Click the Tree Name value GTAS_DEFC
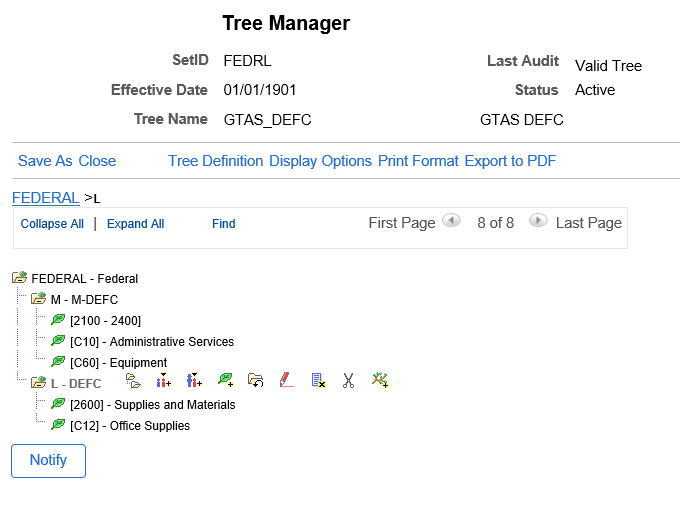The height and width of the screenshot is (506, 680). pyautogui.click(x=267, y=120)
